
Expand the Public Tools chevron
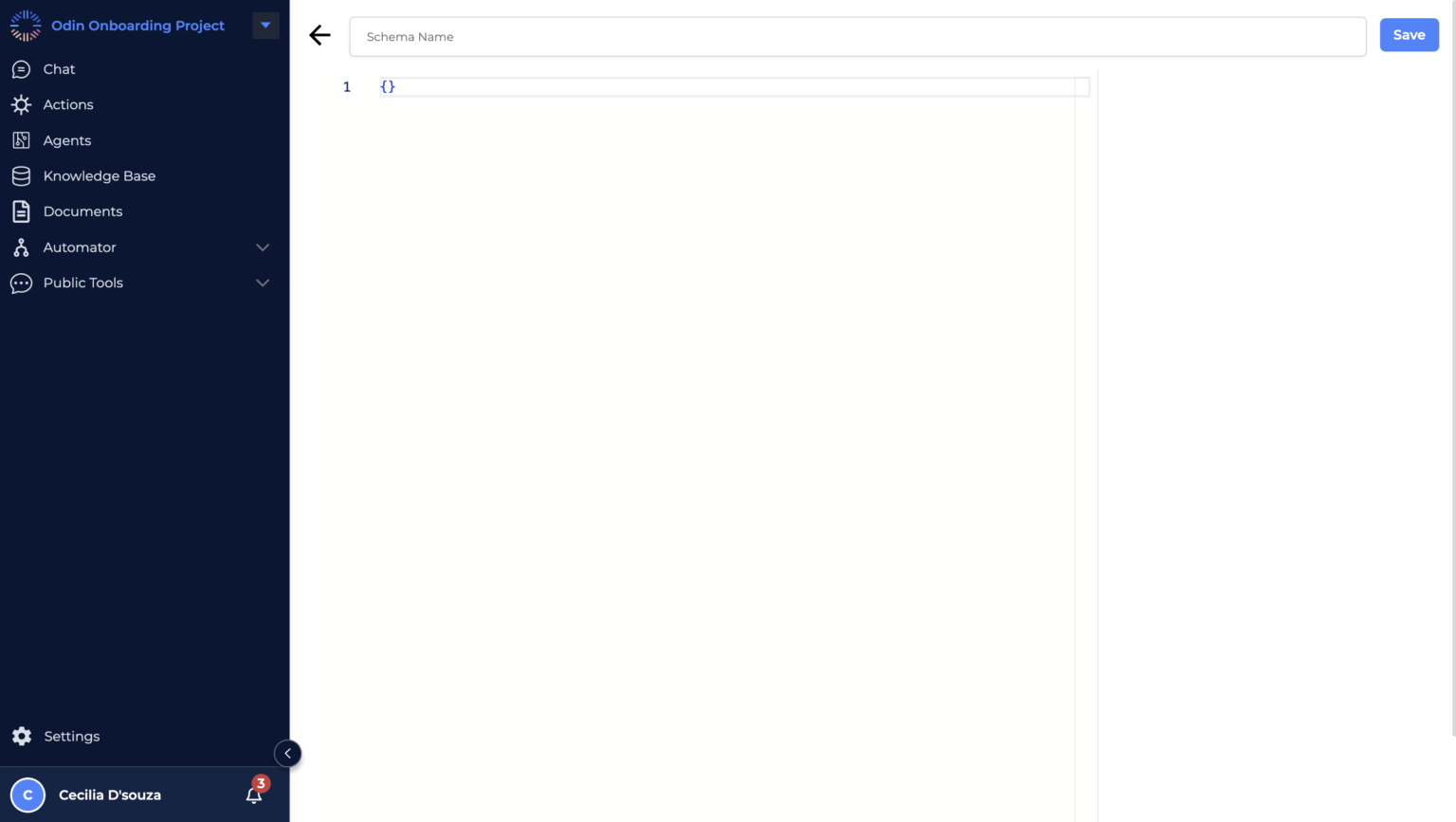pyautogui.click(x=263, y=283)
